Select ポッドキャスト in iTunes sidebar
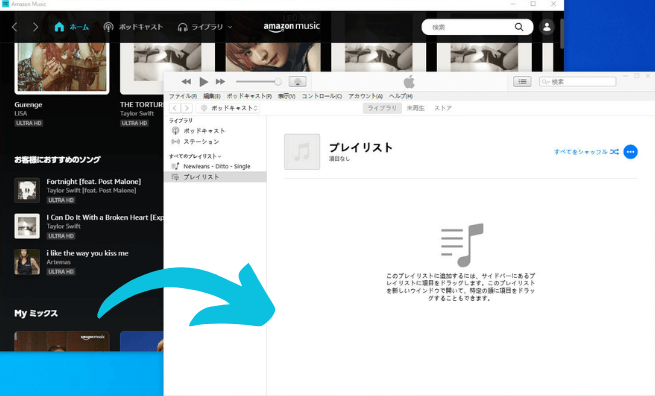655x396 pixels. click(x=204, y=131)
